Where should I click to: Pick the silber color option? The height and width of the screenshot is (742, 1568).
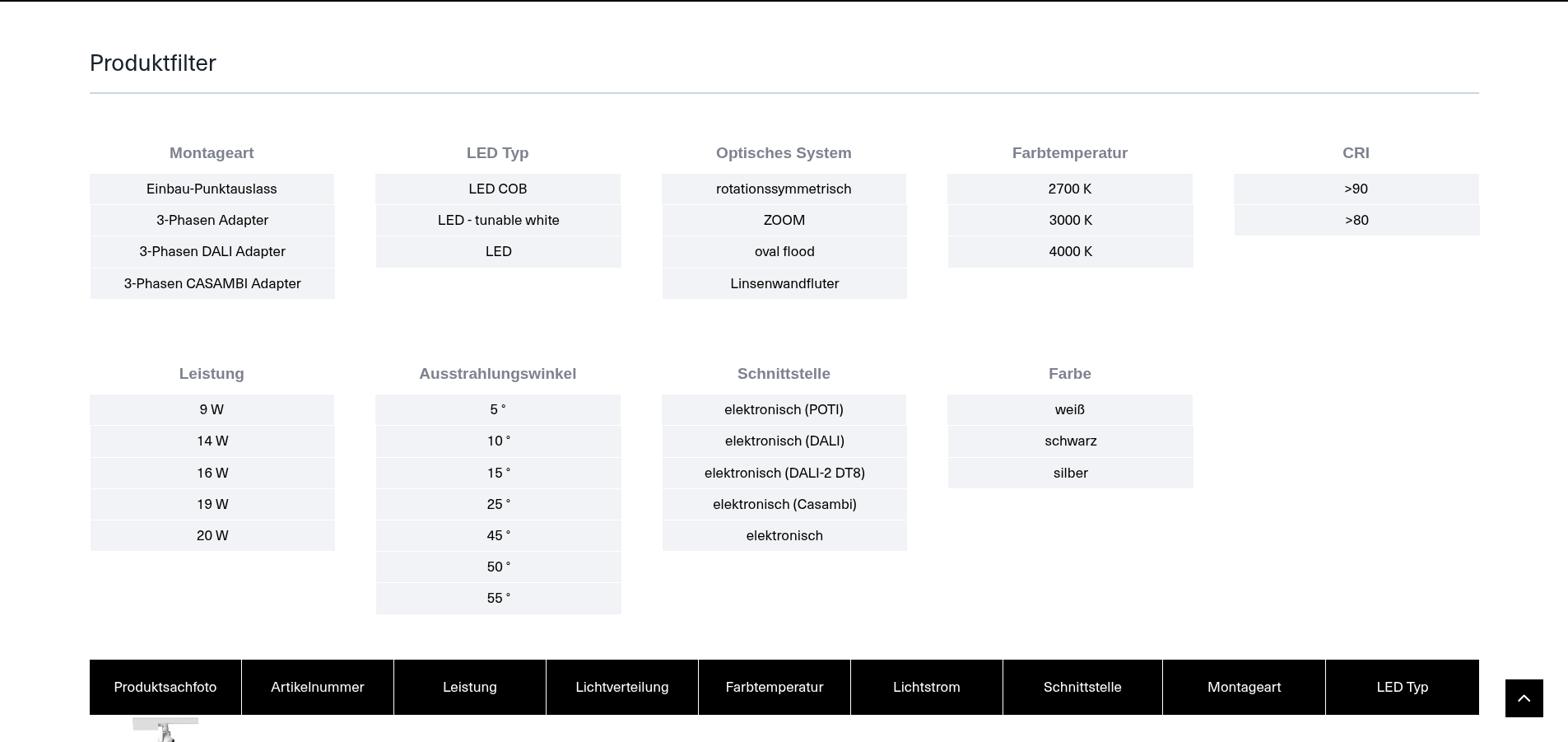coord(1070,474)
